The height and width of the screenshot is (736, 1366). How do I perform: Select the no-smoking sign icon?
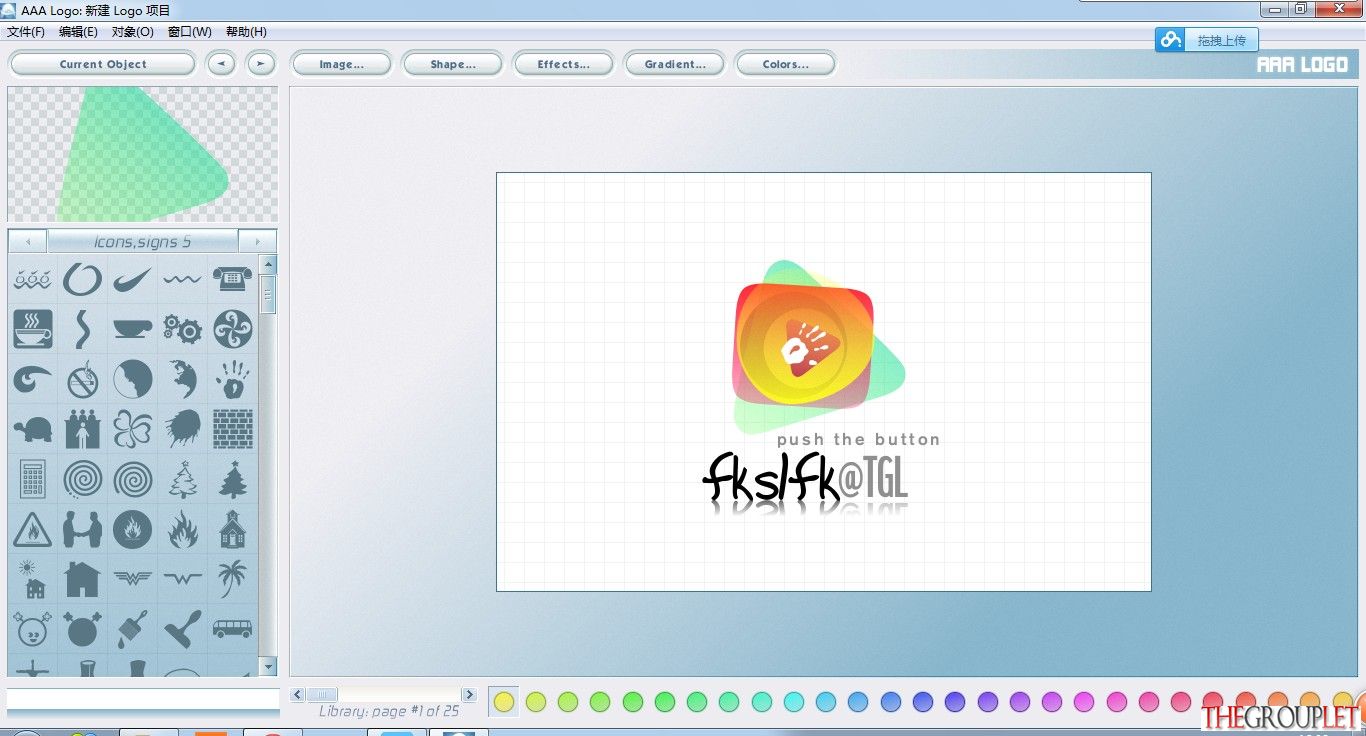[83, 379]
